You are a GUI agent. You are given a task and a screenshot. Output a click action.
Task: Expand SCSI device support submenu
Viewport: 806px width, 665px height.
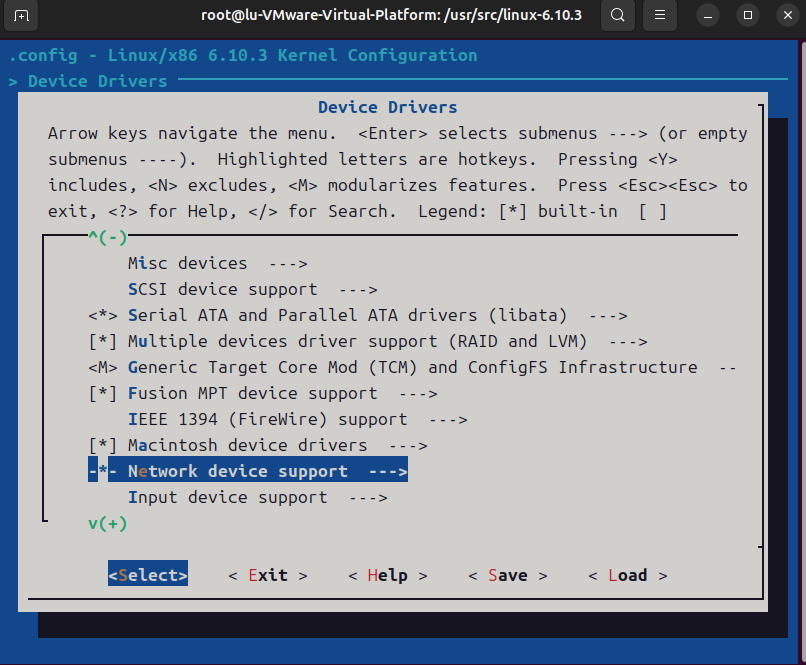[x=252, y=290]
